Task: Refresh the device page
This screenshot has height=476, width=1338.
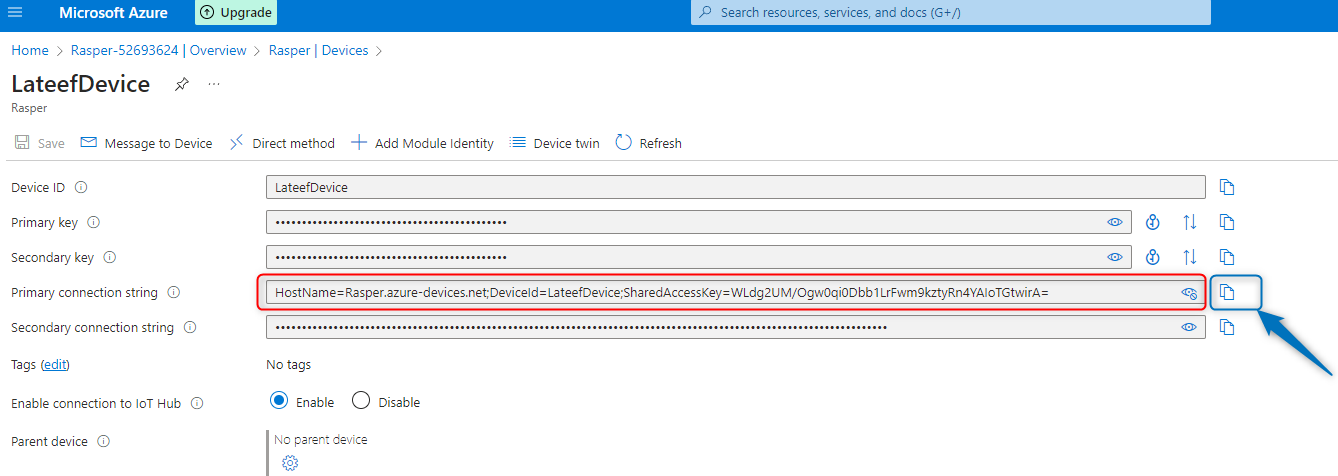Action: [x=648, y=143]
